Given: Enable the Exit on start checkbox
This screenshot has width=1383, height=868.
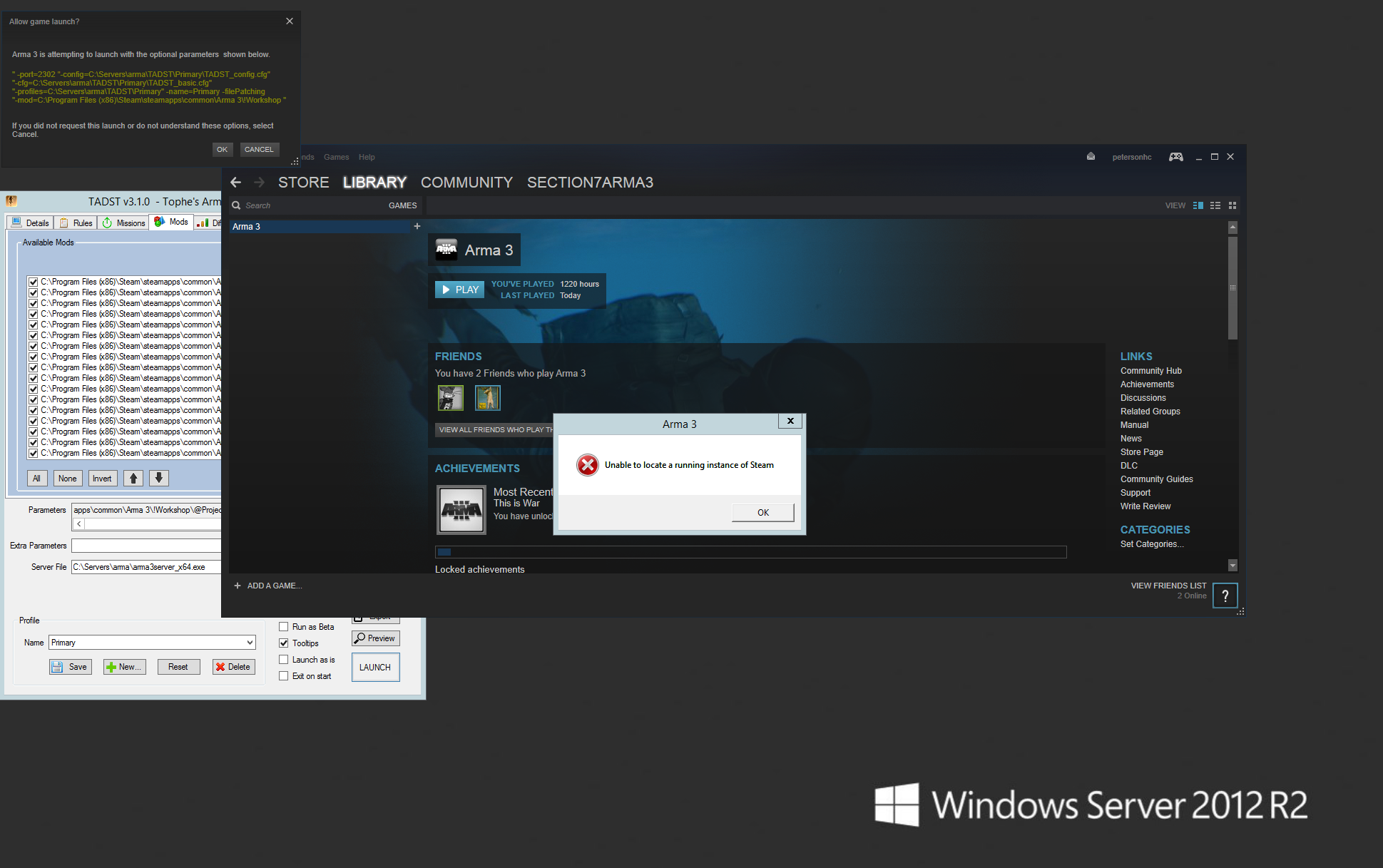Looking at the screenshot, I should click(284, 675).
